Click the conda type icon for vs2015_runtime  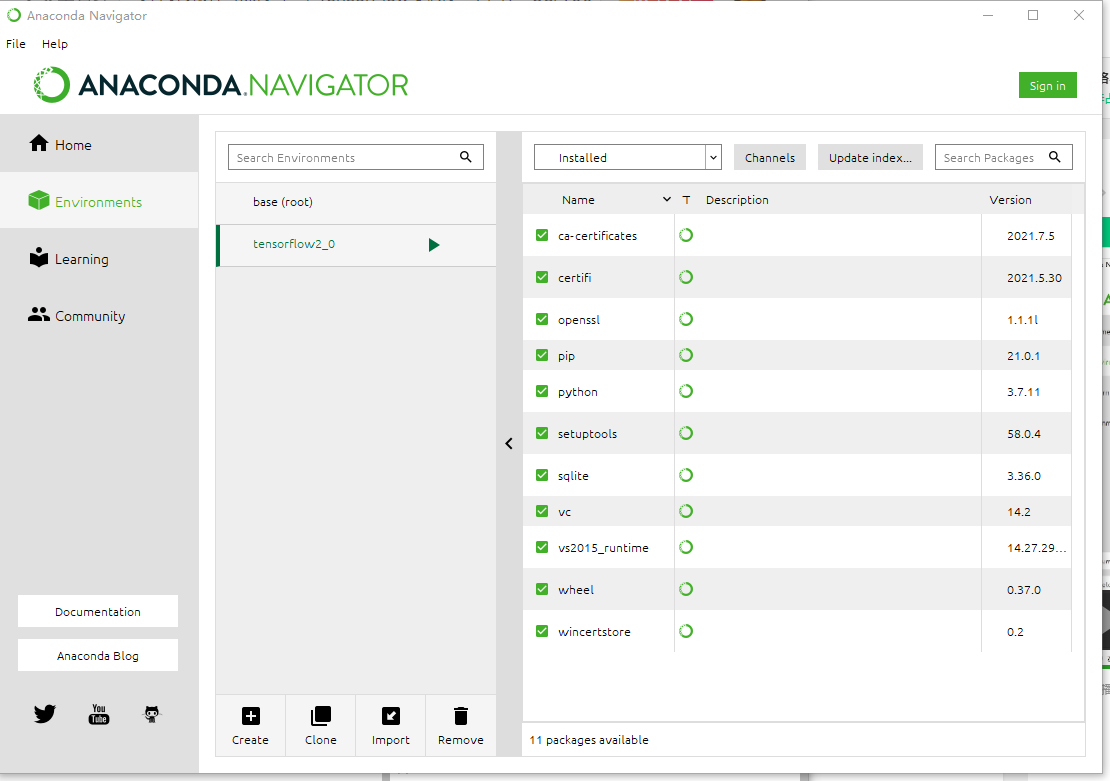(686, 547)
